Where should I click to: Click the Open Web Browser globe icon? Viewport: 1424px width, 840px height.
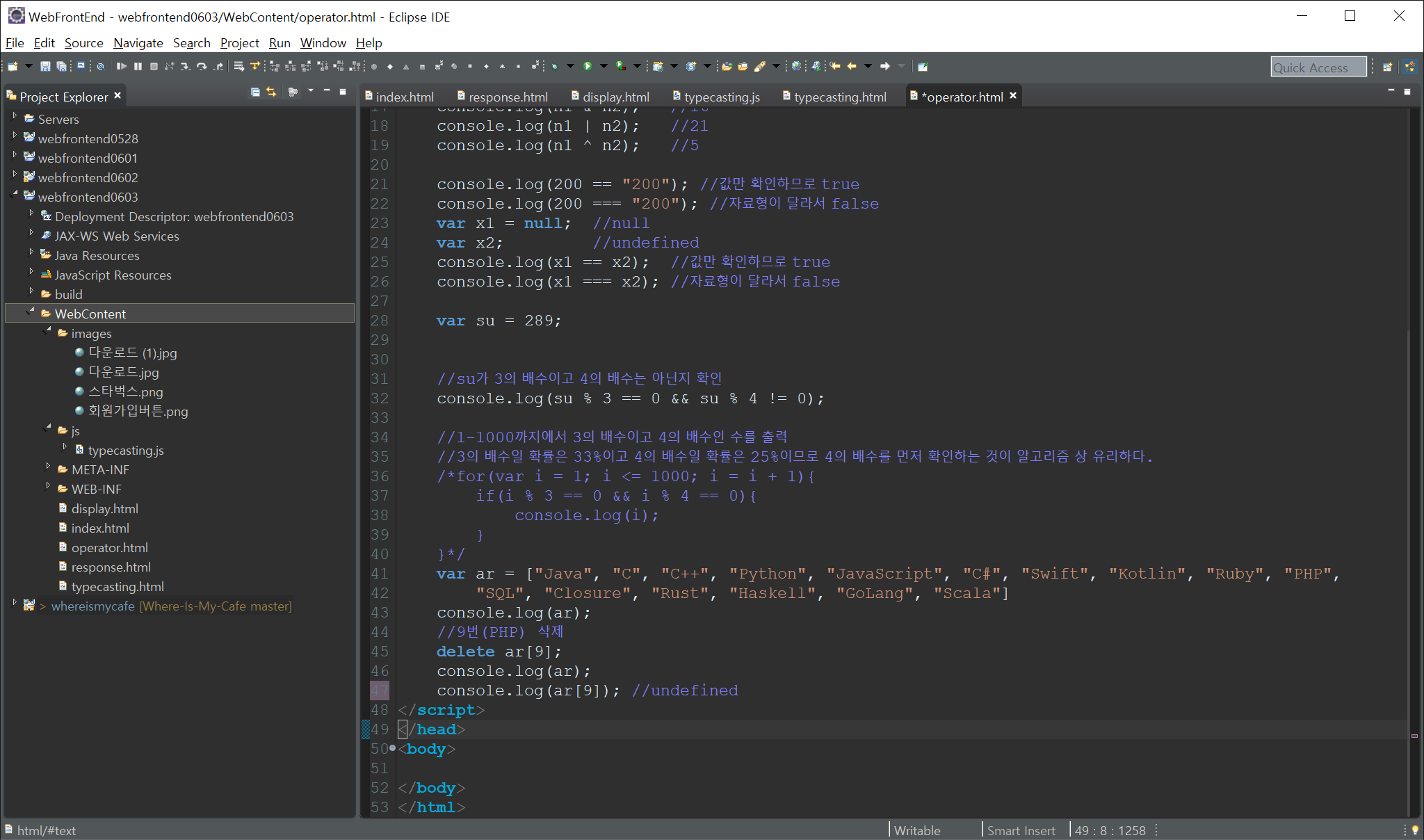797,67
